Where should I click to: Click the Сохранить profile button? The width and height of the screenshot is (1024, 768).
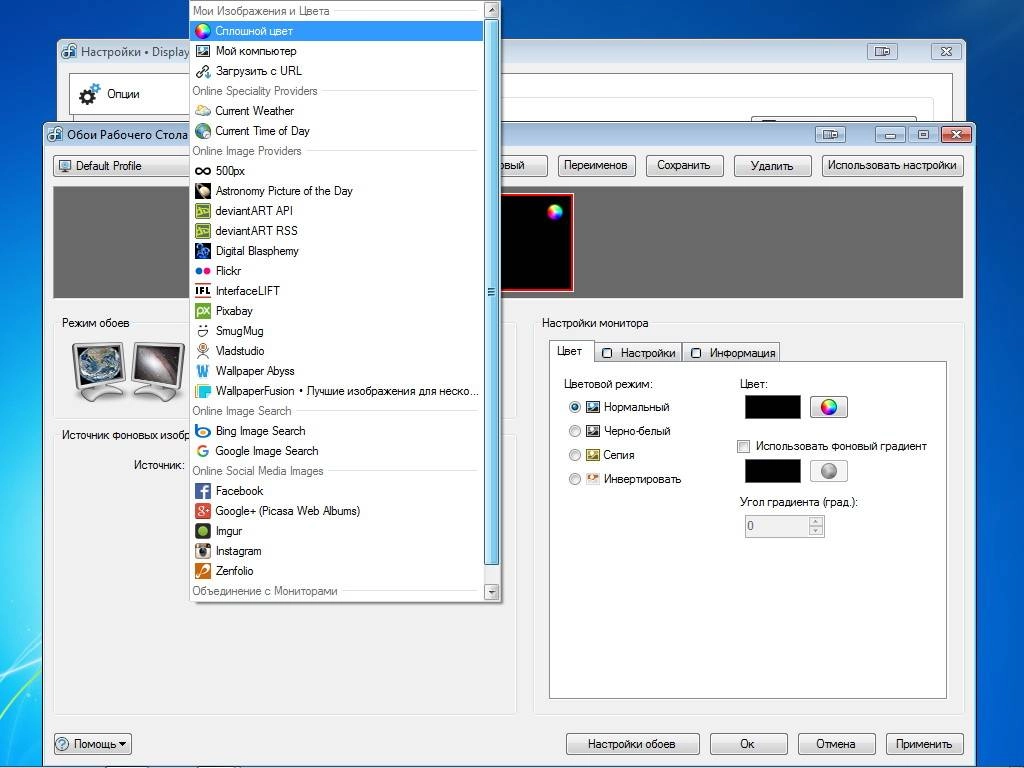point(684,166)
